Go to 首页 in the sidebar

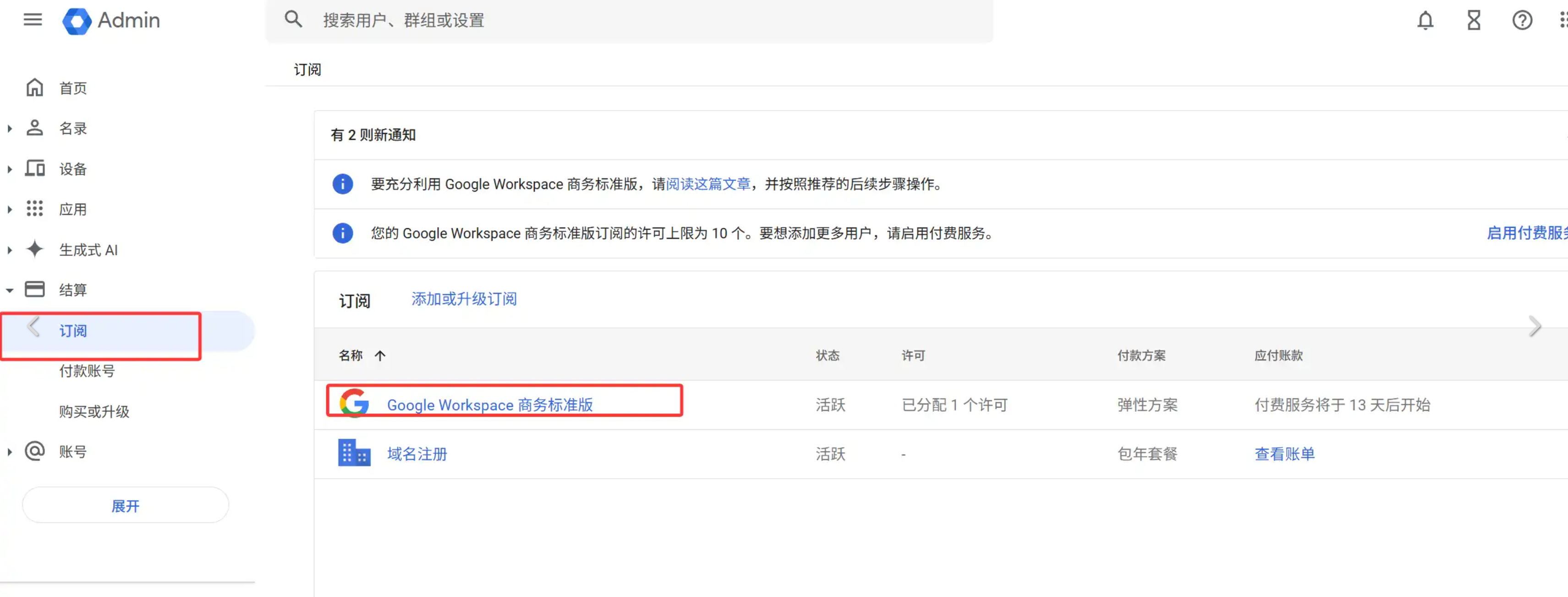click(x=73, y=88)
